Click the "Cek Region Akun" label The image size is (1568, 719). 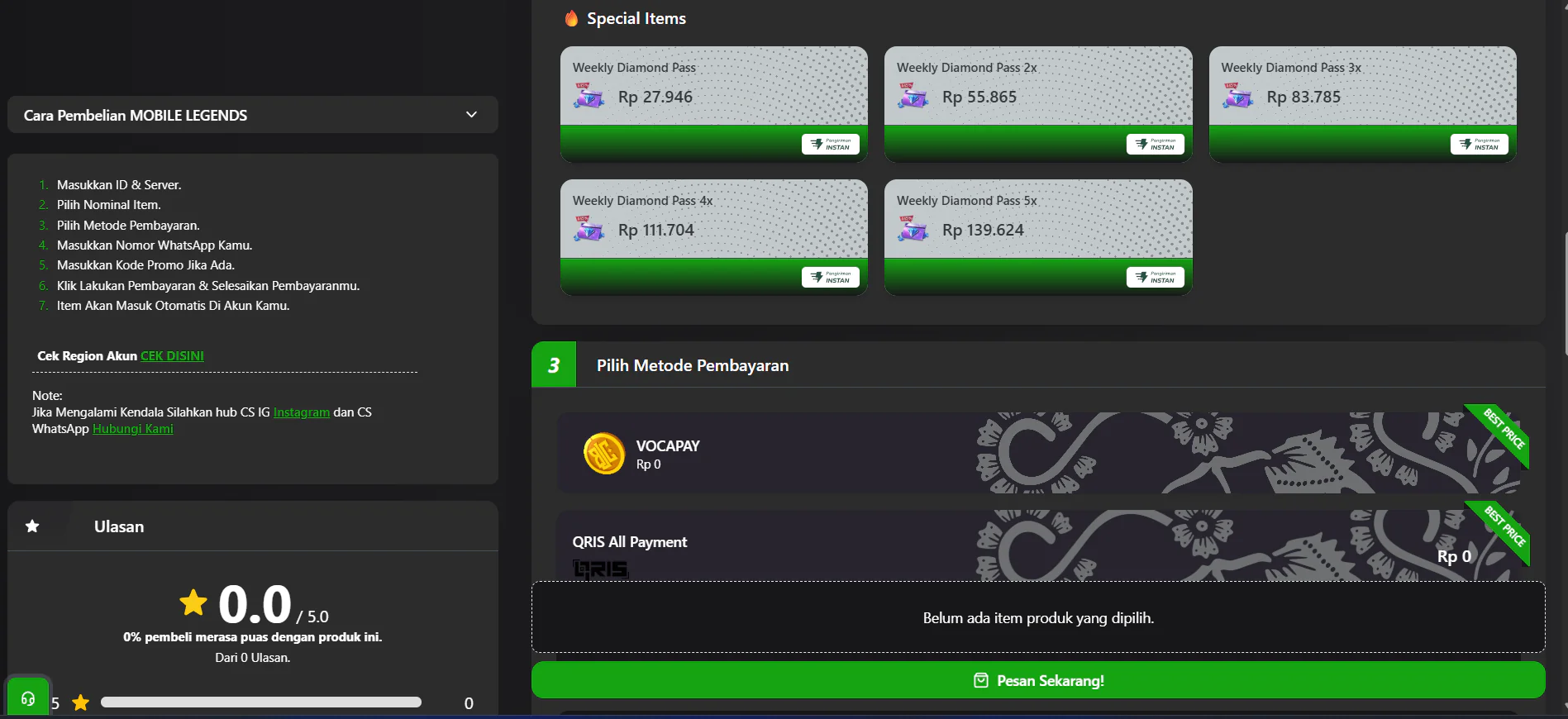pos(87,356)
